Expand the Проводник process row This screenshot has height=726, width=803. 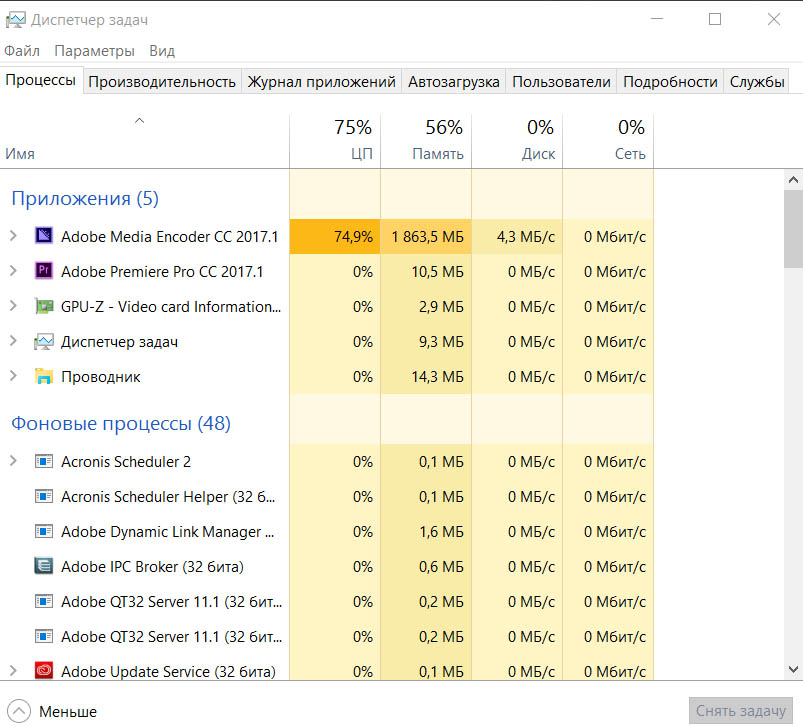13,376
